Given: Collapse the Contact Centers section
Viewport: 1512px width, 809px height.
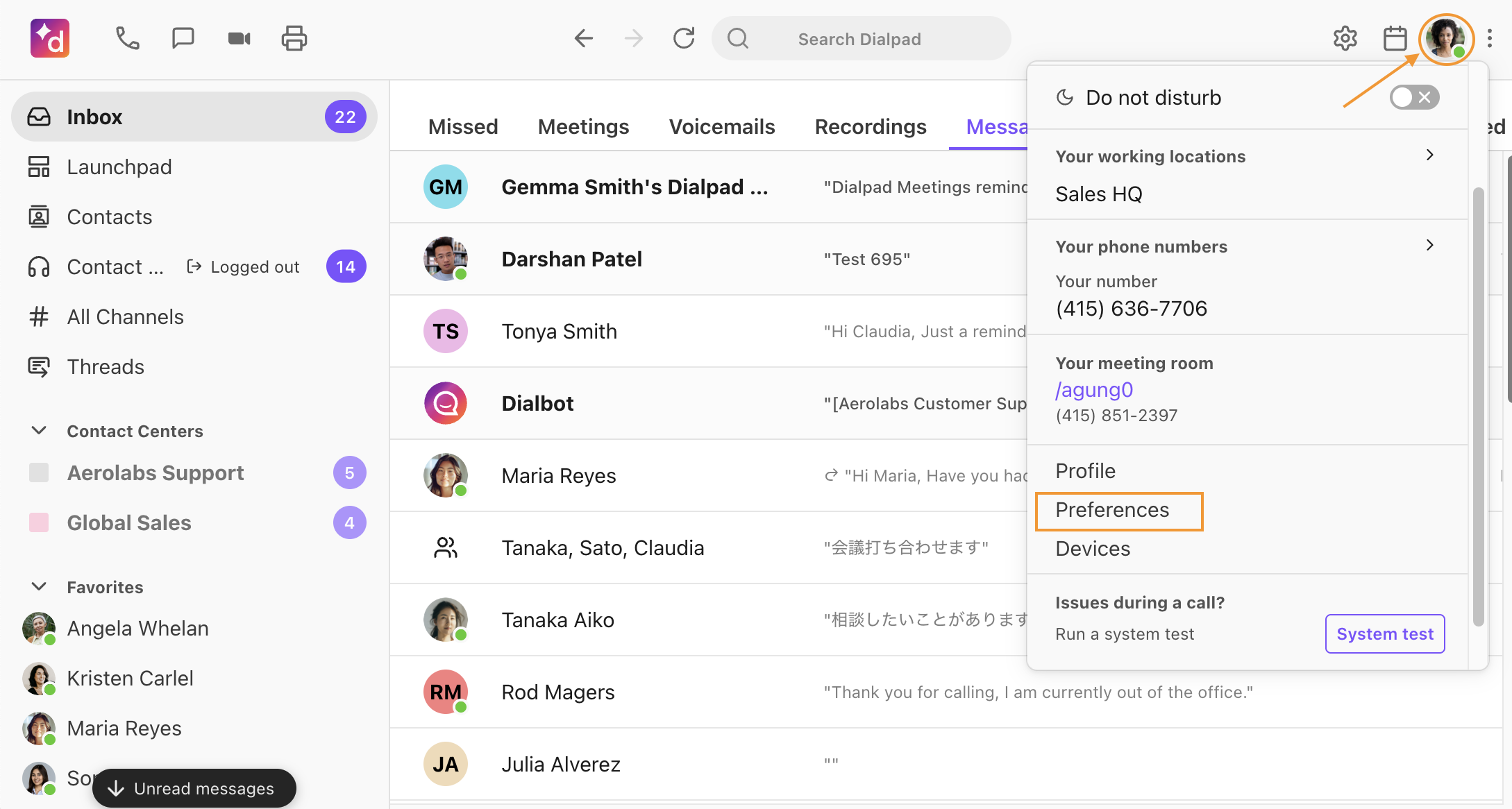Looking at the screenshot, I should coord(40,431).
